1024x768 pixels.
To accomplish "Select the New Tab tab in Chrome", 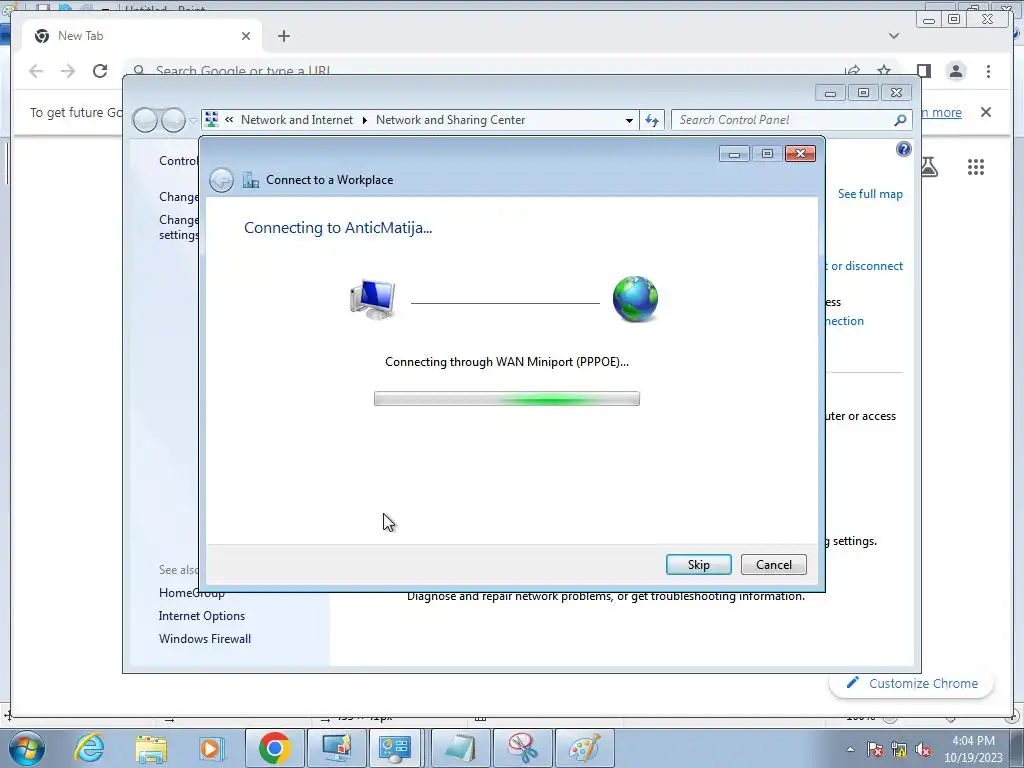I will pos(142,36).
